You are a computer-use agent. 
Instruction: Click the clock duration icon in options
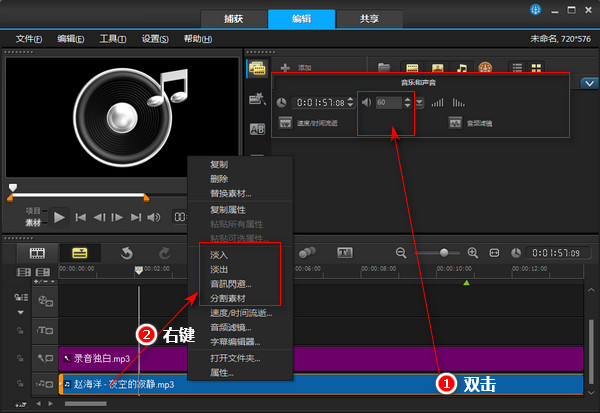(282, 103)
